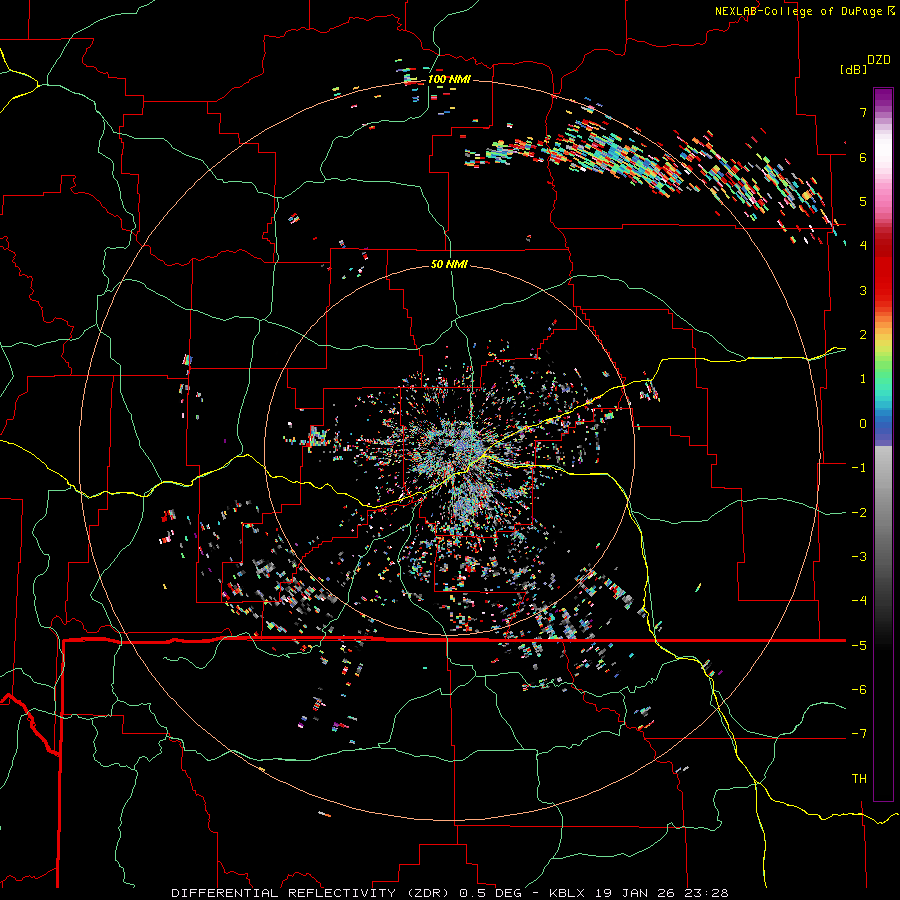Click the 0.5 DEG elevation text
The width and height of the screenshot is (900, 900).
[490, 893]
